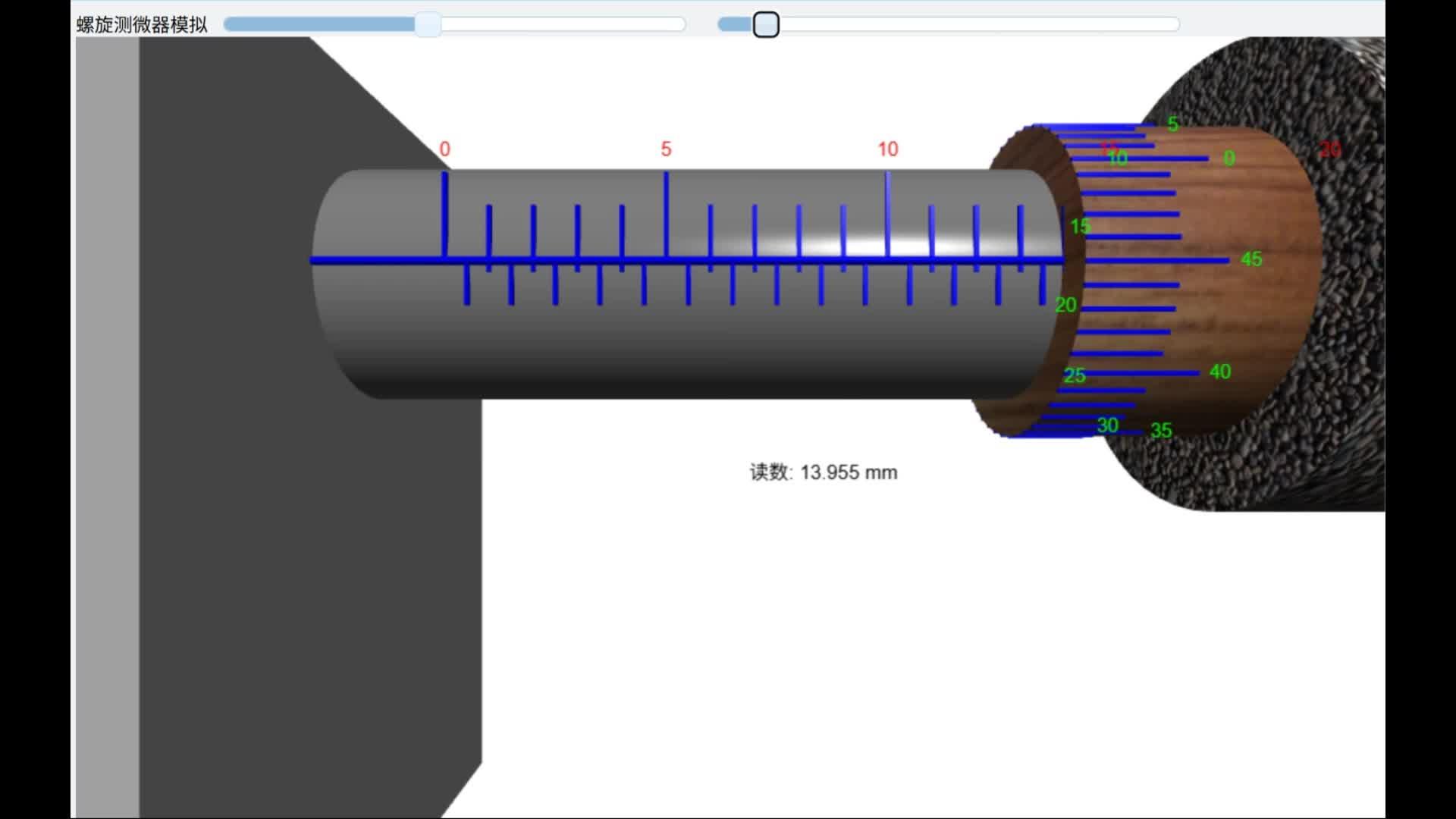1456x819 pixels.
Task: Click the green 25 thimble mark
Action: pos(1075,375)
